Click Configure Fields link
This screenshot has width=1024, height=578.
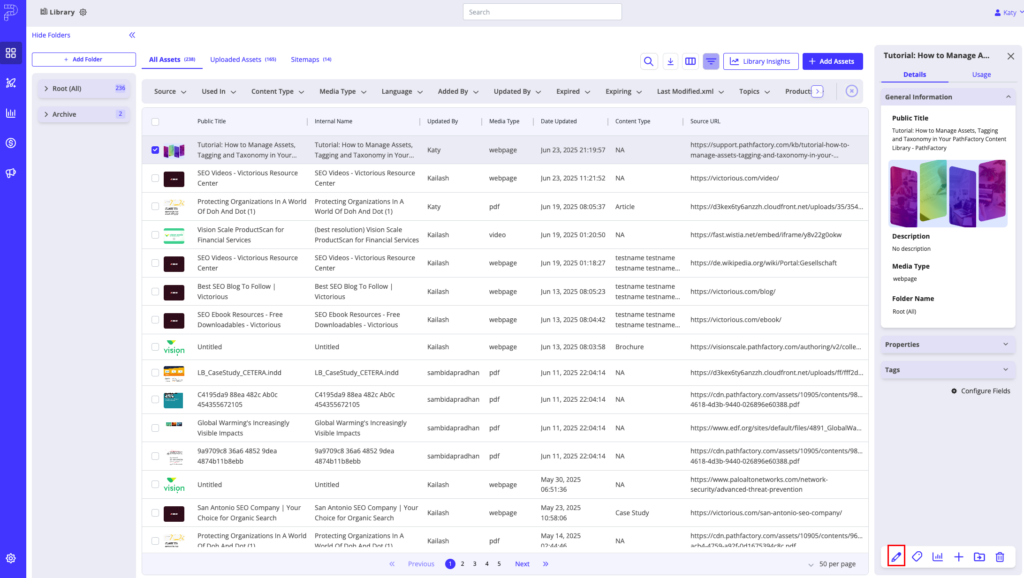pos(980,391)
